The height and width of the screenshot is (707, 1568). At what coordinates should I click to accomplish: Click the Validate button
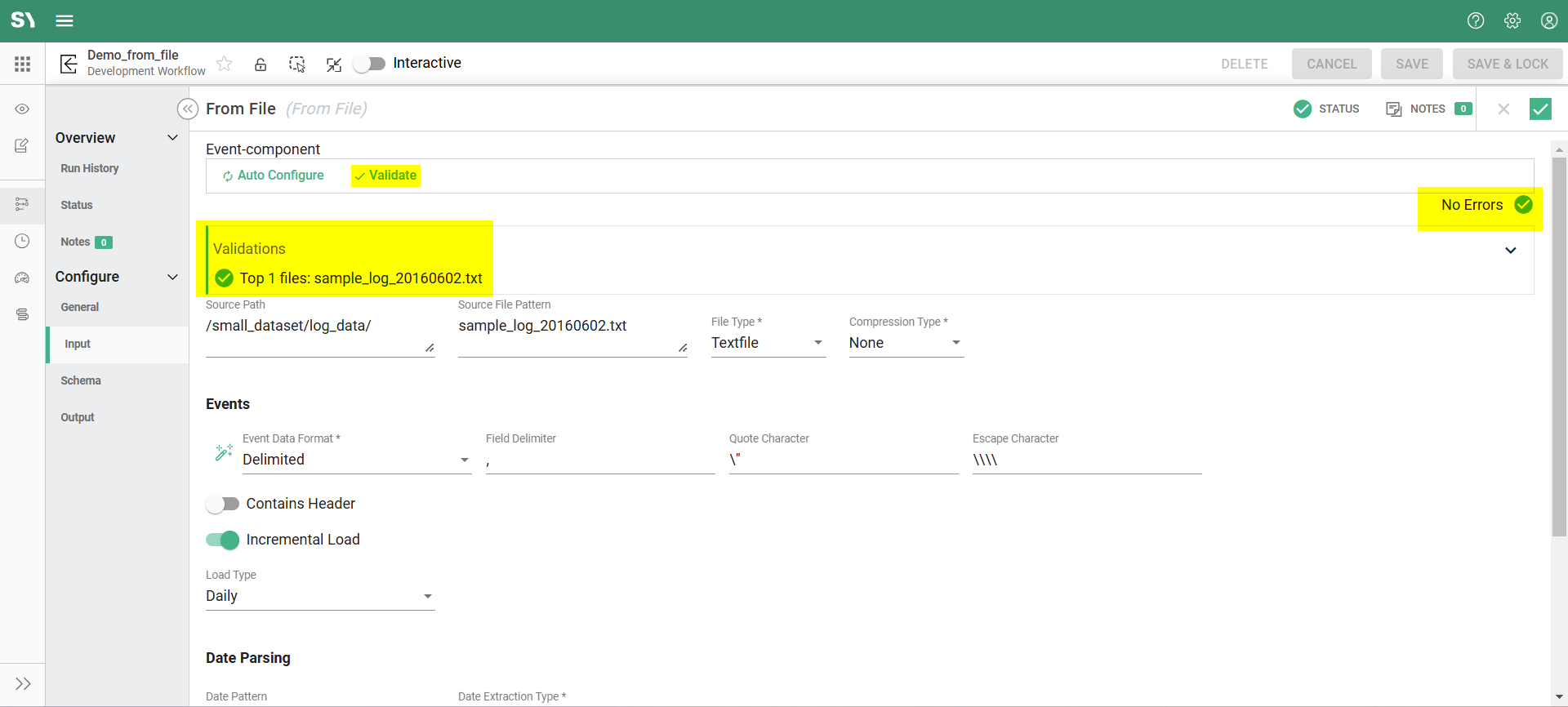(x=385, y=176)
